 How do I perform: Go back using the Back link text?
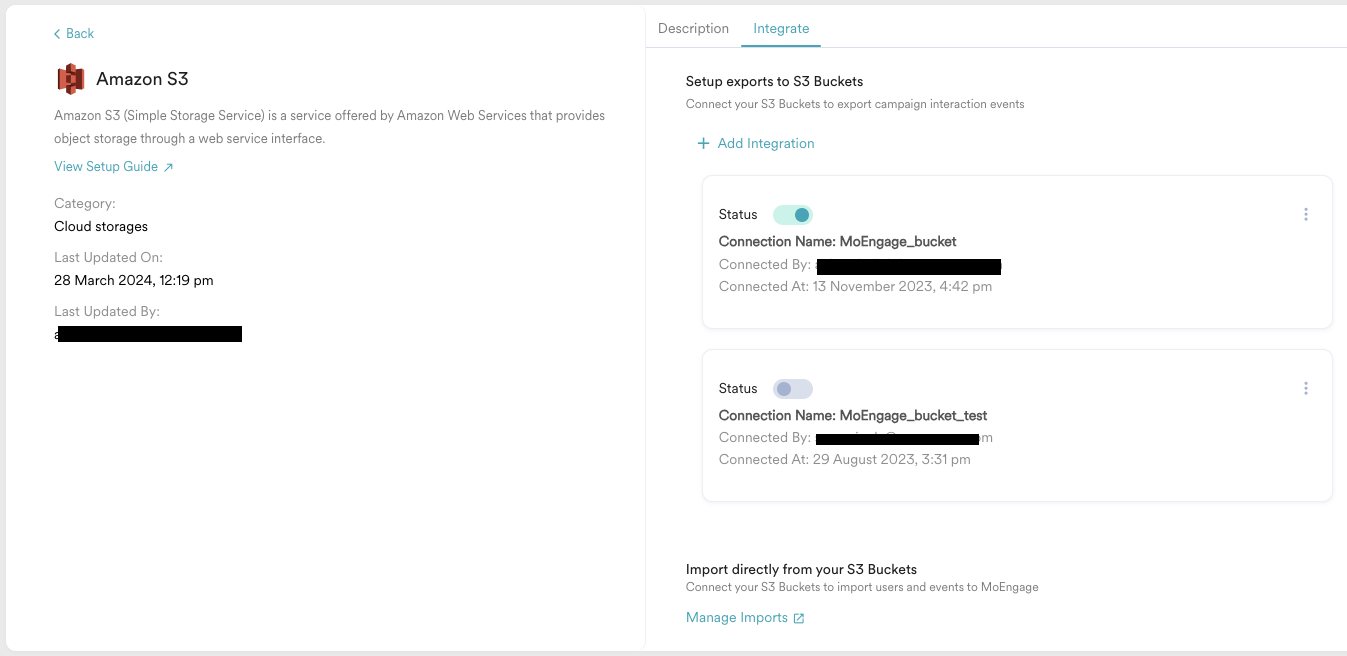pyautogui.click(x=80, y=34)
